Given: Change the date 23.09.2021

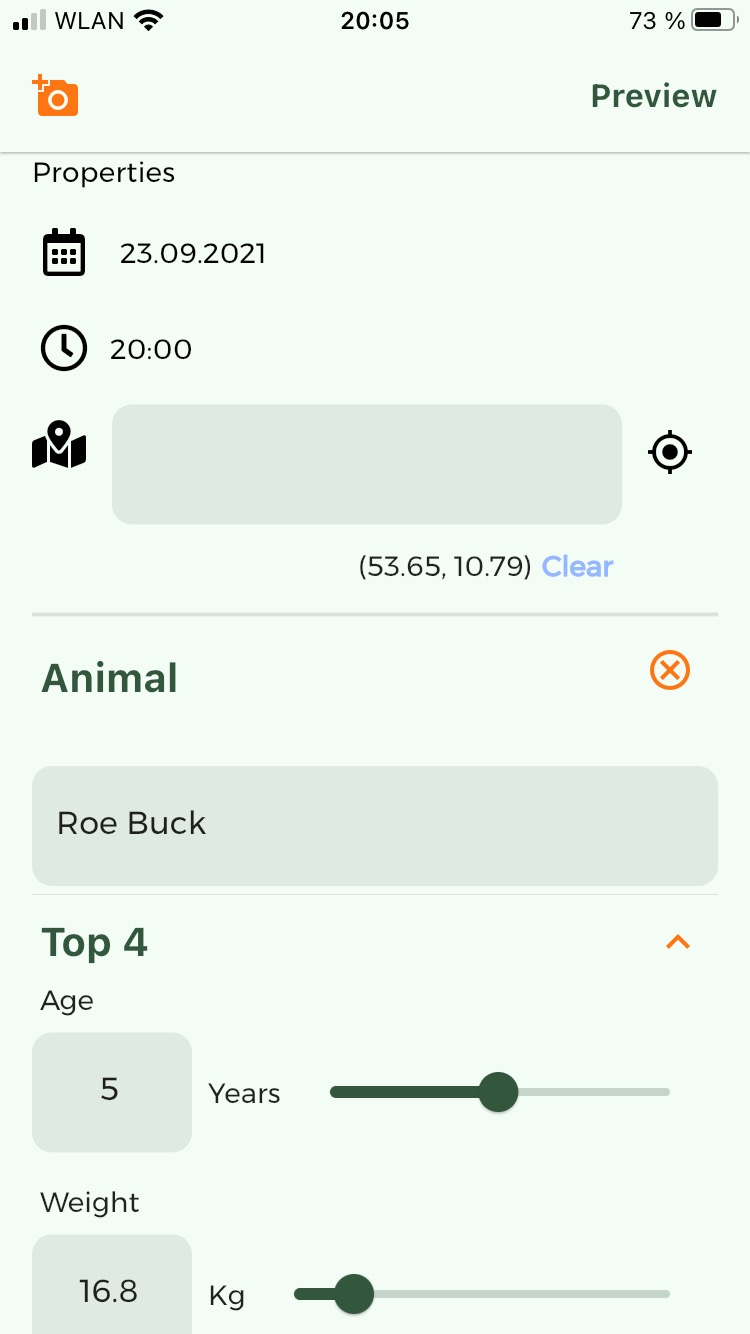Looking at the screenshot, I should pyautogui.click(x=193, y=254).
